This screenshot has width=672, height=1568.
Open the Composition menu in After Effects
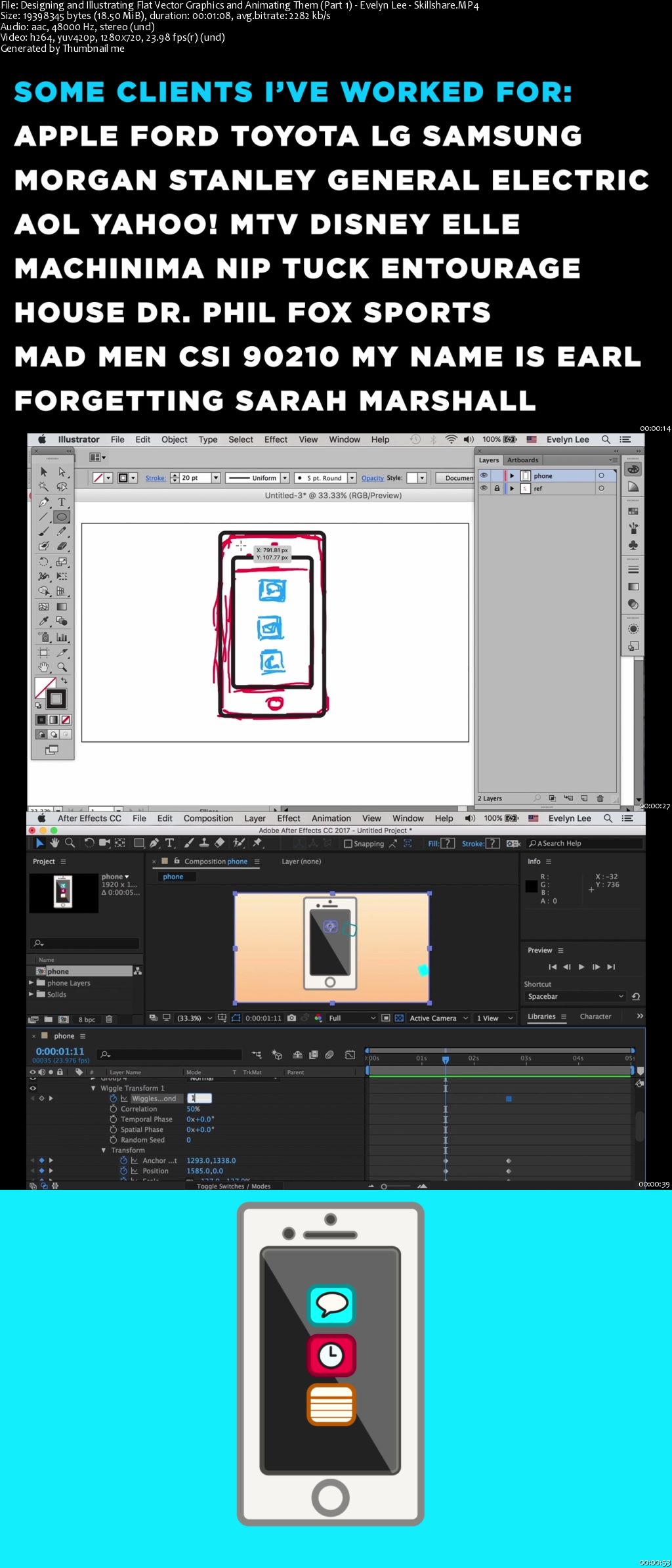click(208, 818)
